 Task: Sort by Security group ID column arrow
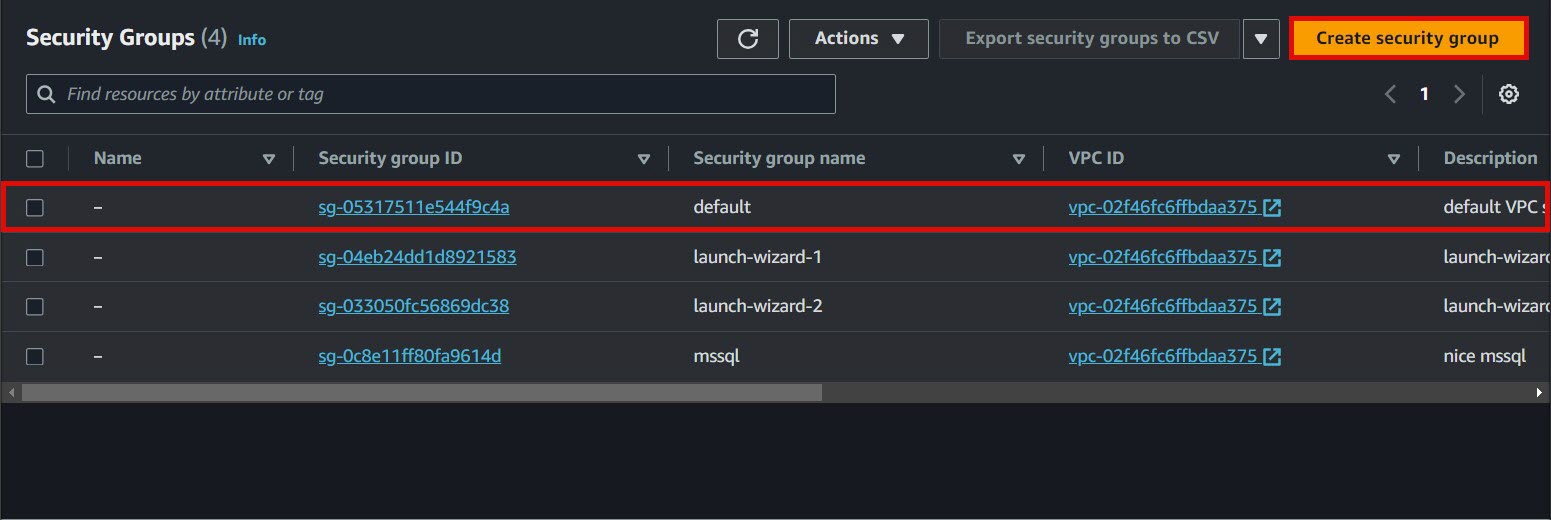pyautogui.click(x=643, y=159)
